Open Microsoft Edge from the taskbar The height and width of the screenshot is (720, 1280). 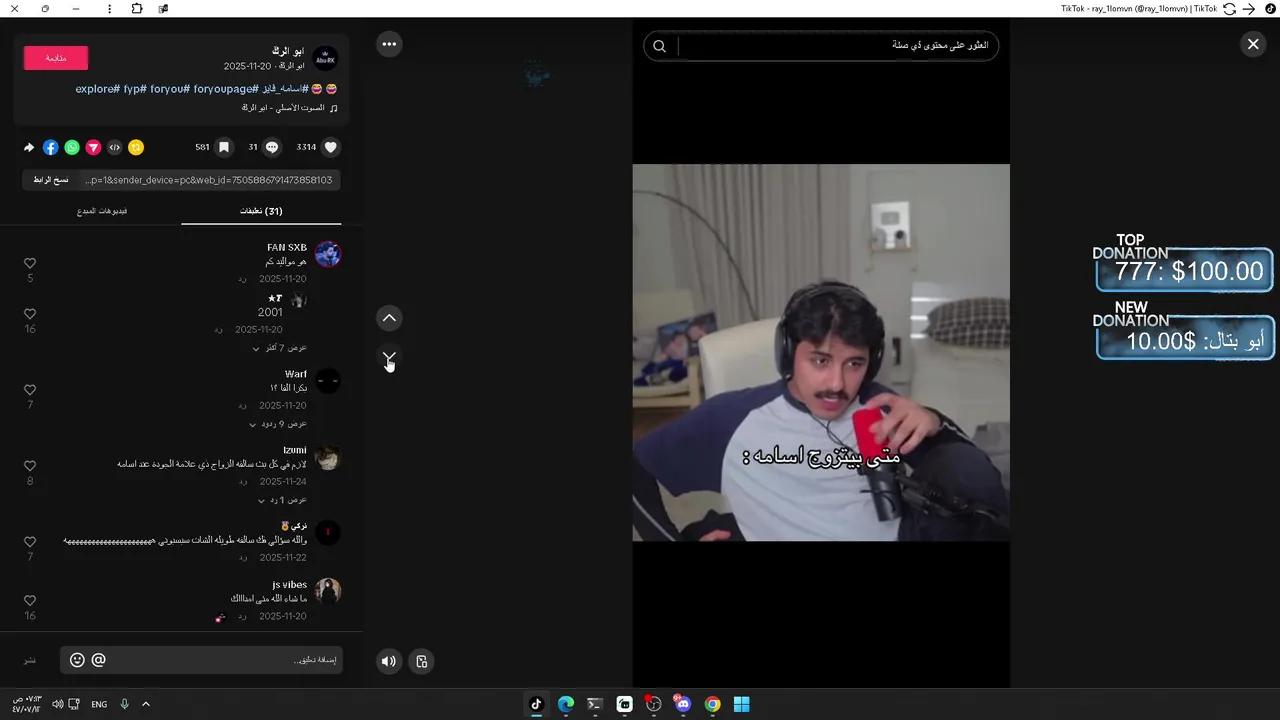pos(566,704)
